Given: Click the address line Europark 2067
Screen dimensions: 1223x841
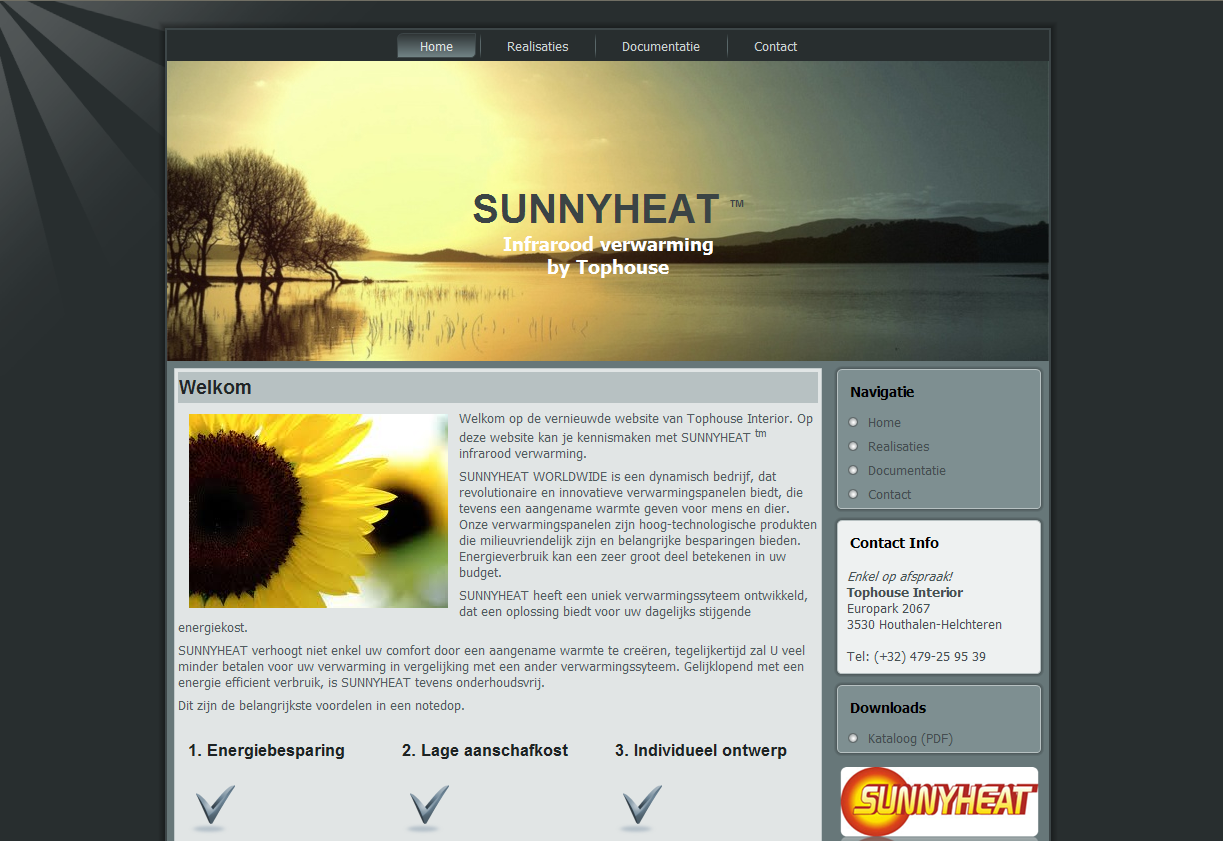Looking at the screenshot, I should 888,609.
